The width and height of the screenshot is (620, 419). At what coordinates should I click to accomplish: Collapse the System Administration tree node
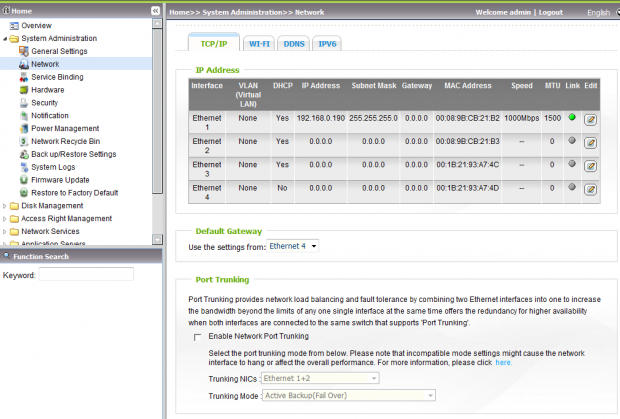click(5, 39)
